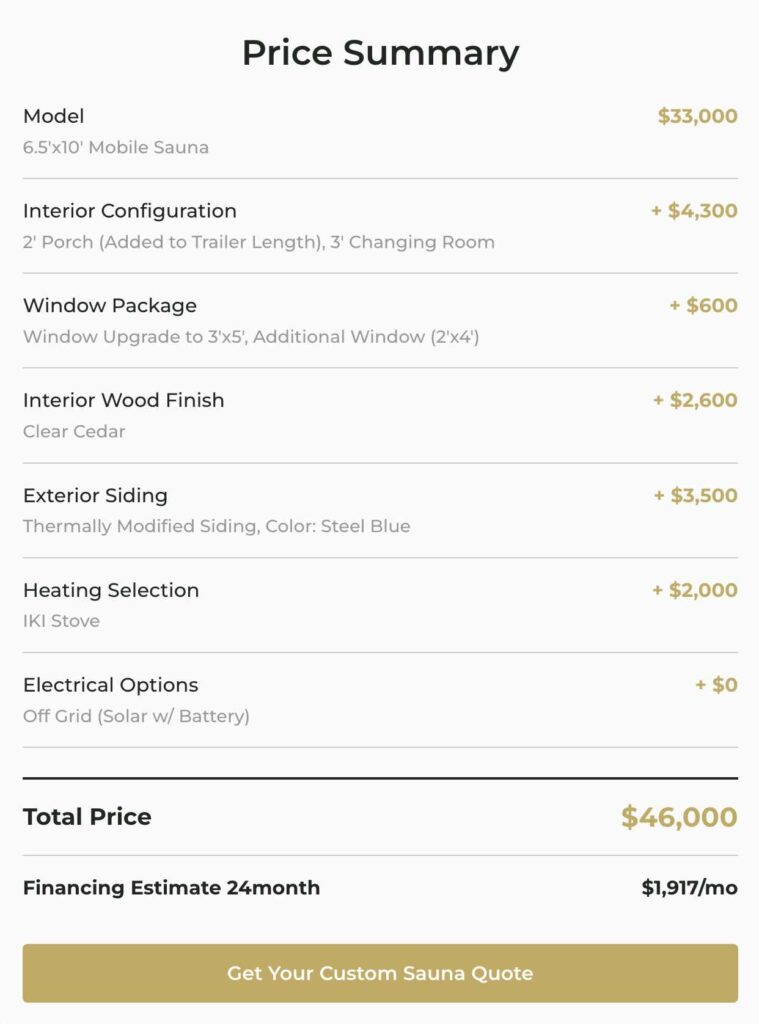This screenshot has width=759, height=1024.
Task: Click the Heating Selection label
Action: 111,590
